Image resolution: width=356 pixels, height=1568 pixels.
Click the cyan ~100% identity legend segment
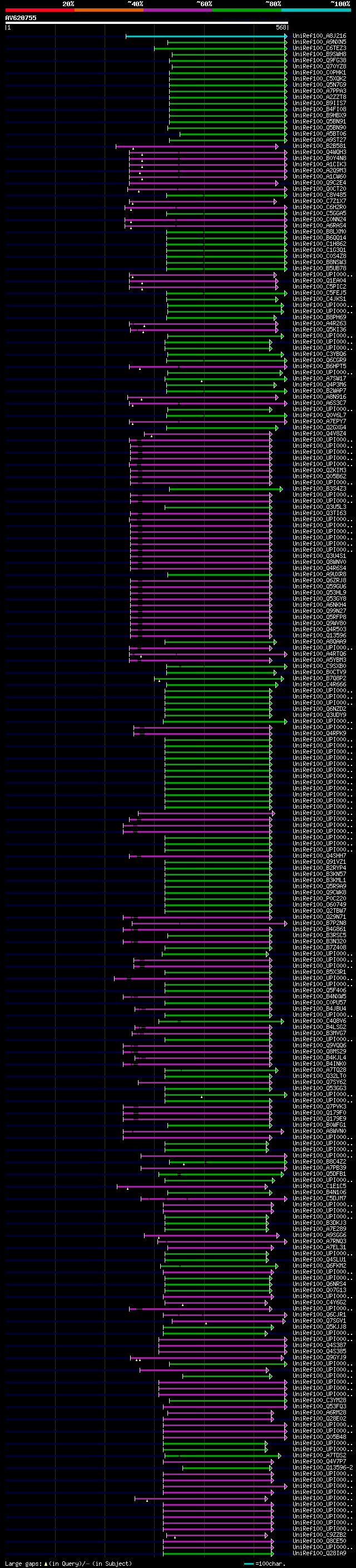tap(316, 10)
